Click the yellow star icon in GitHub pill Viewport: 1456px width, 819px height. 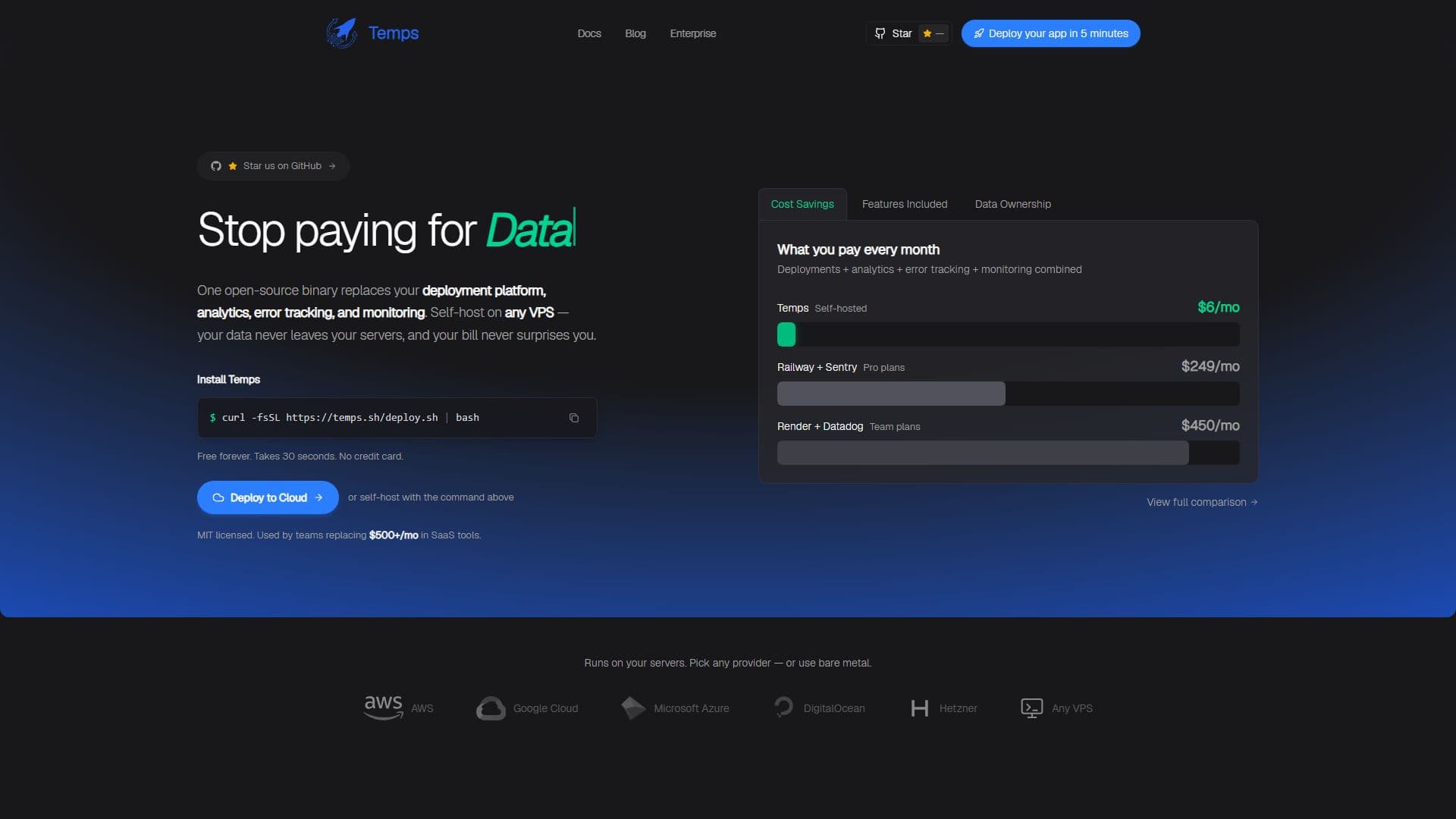point(233,166)
